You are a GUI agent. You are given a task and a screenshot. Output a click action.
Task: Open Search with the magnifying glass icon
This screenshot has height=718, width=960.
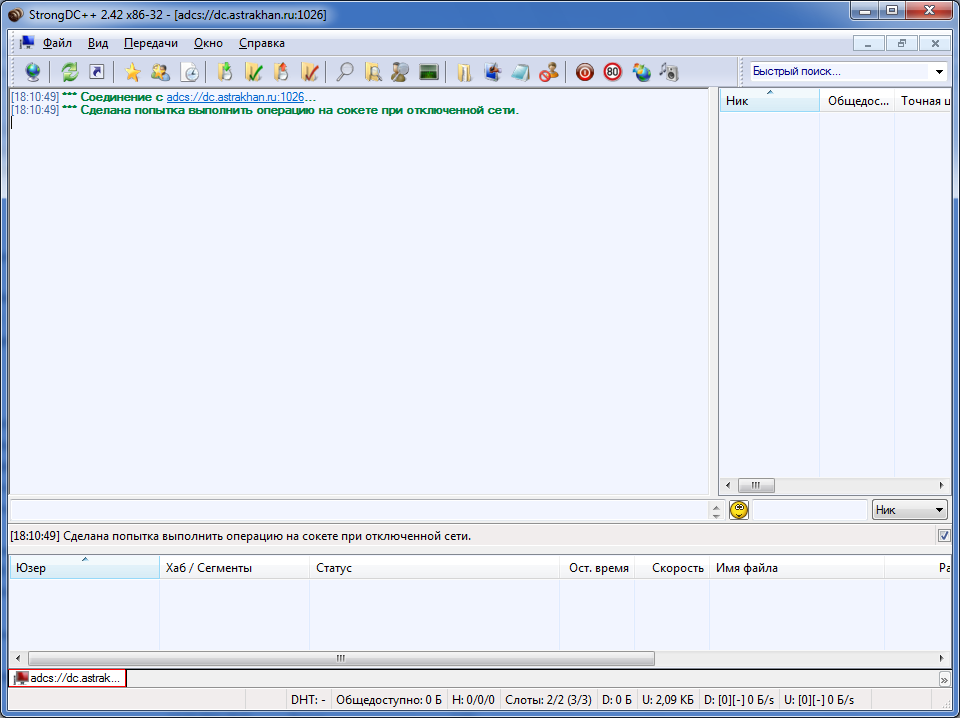[x=345, y=72]
